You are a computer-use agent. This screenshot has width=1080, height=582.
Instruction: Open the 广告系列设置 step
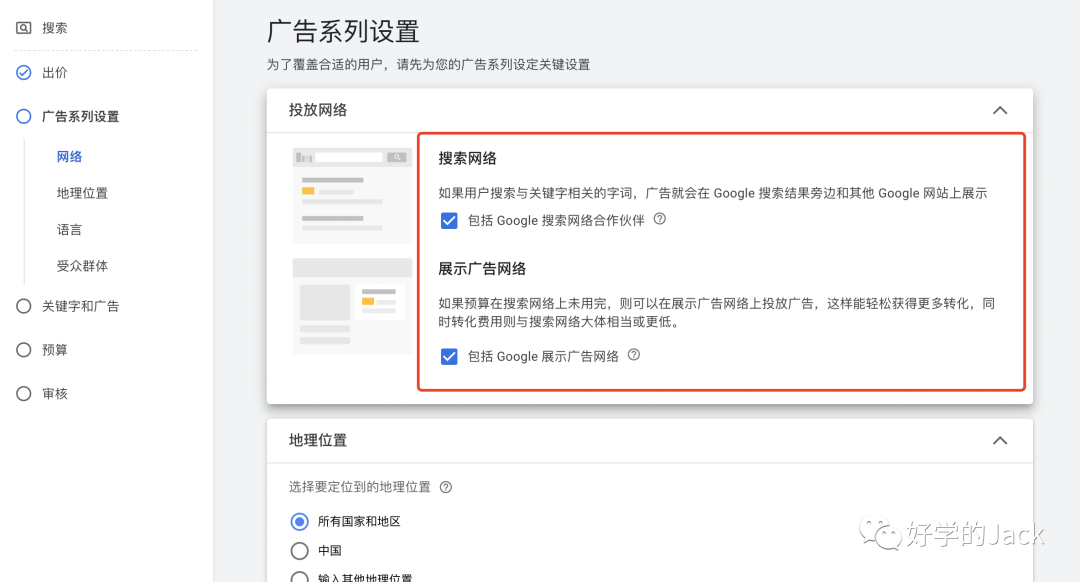tap(81, 116)
